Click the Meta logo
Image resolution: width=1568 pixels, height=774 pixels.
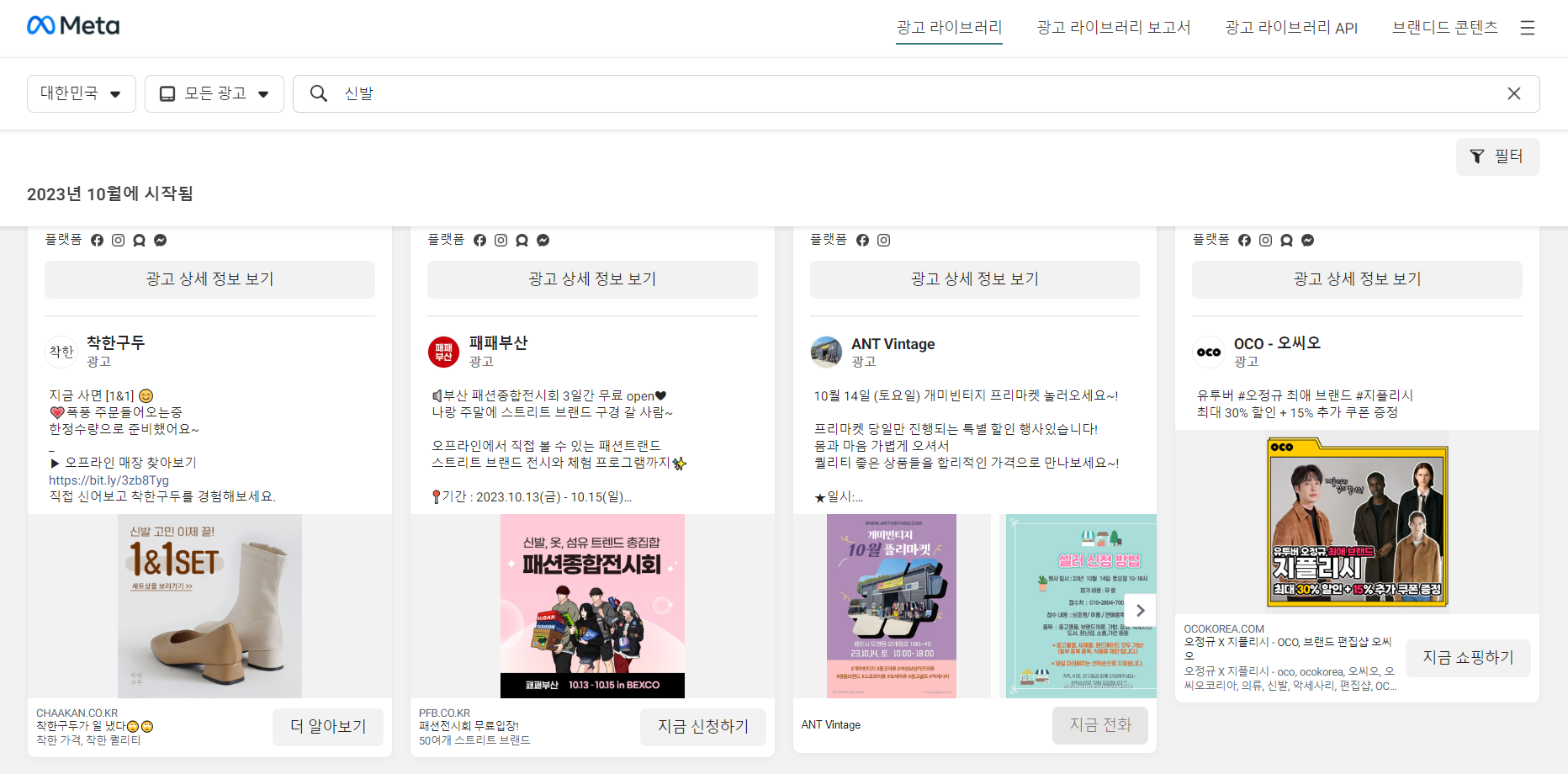(73, 26)
